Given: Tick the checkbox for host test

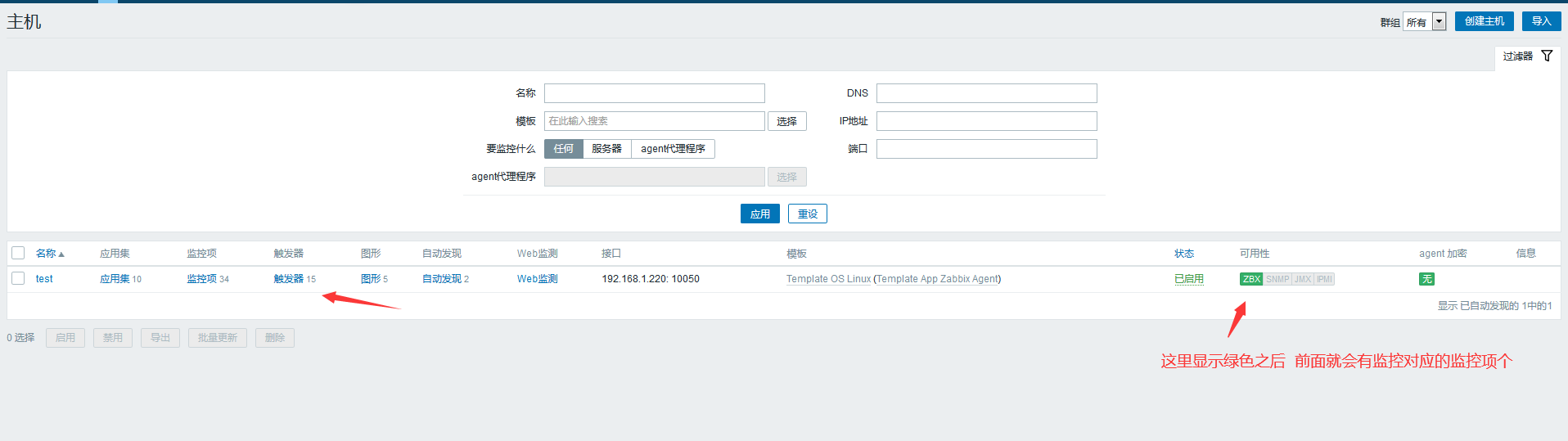Looking at the screenshot, I should 18,278.
